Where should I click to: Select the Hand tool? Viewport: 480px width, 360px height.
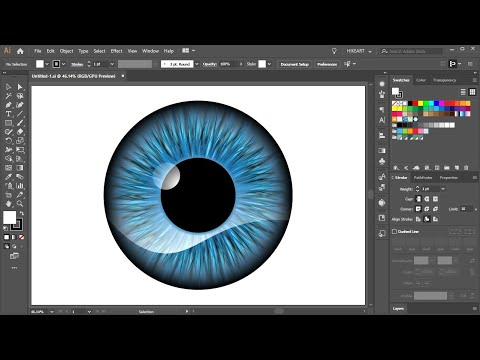9,204
